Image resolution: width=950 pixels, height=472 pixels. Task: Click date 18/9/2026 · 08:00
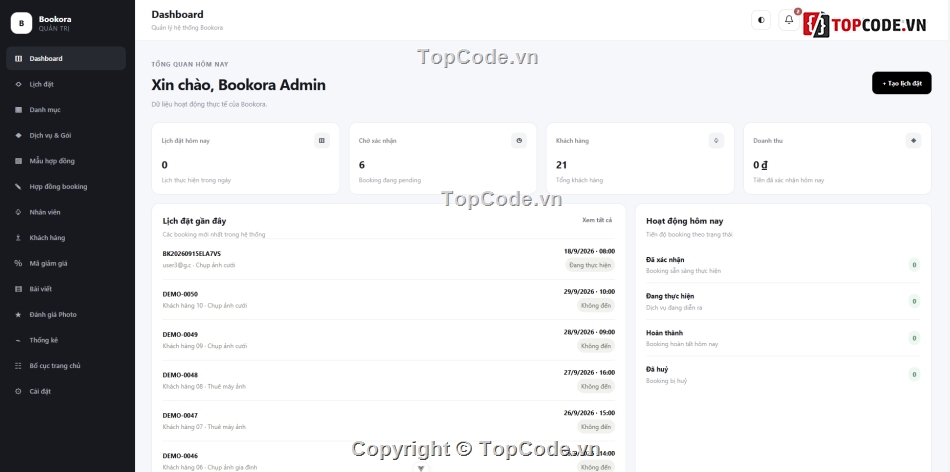(x=589, y=251)
